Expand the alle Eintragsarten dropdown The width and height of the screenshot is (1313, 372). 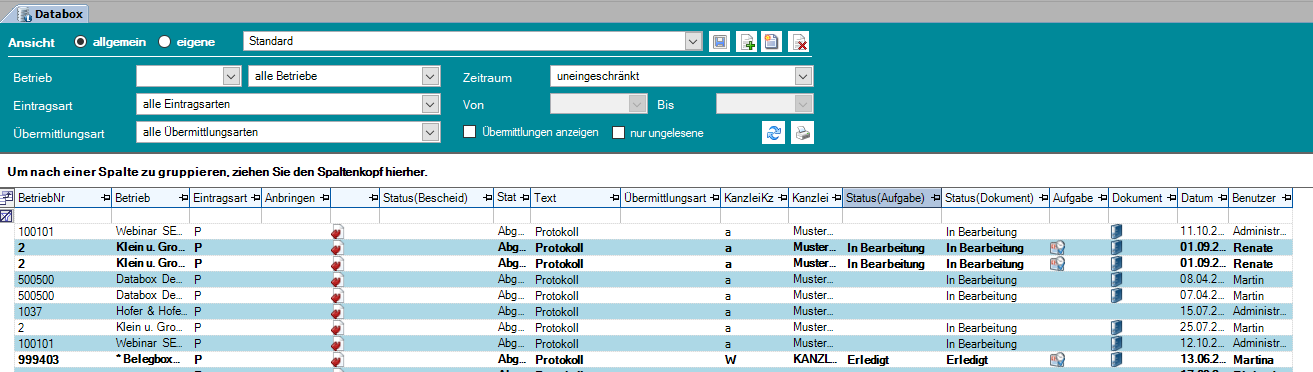tap(430, 104)
